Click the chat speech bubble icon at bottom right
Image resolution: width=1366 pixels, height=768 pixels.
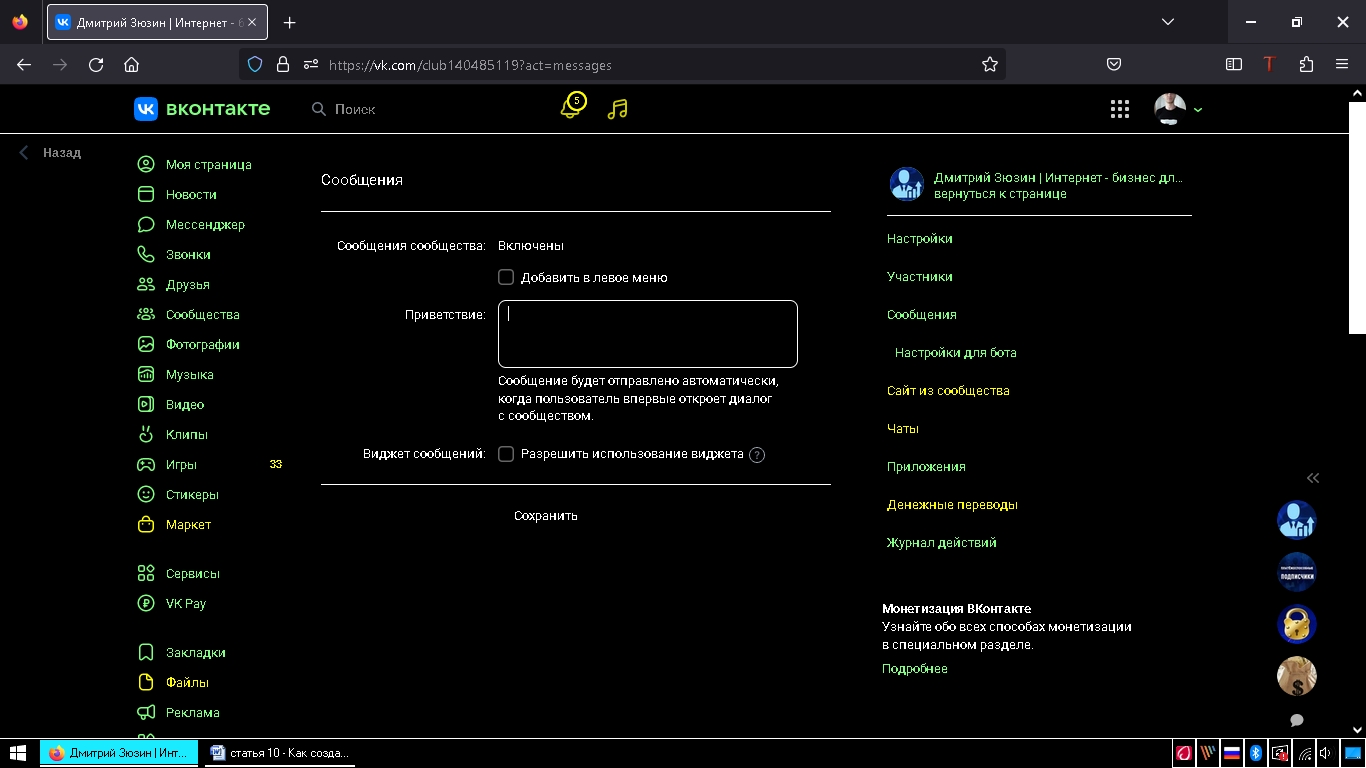pyautogui.click(x=1297, y=721)
